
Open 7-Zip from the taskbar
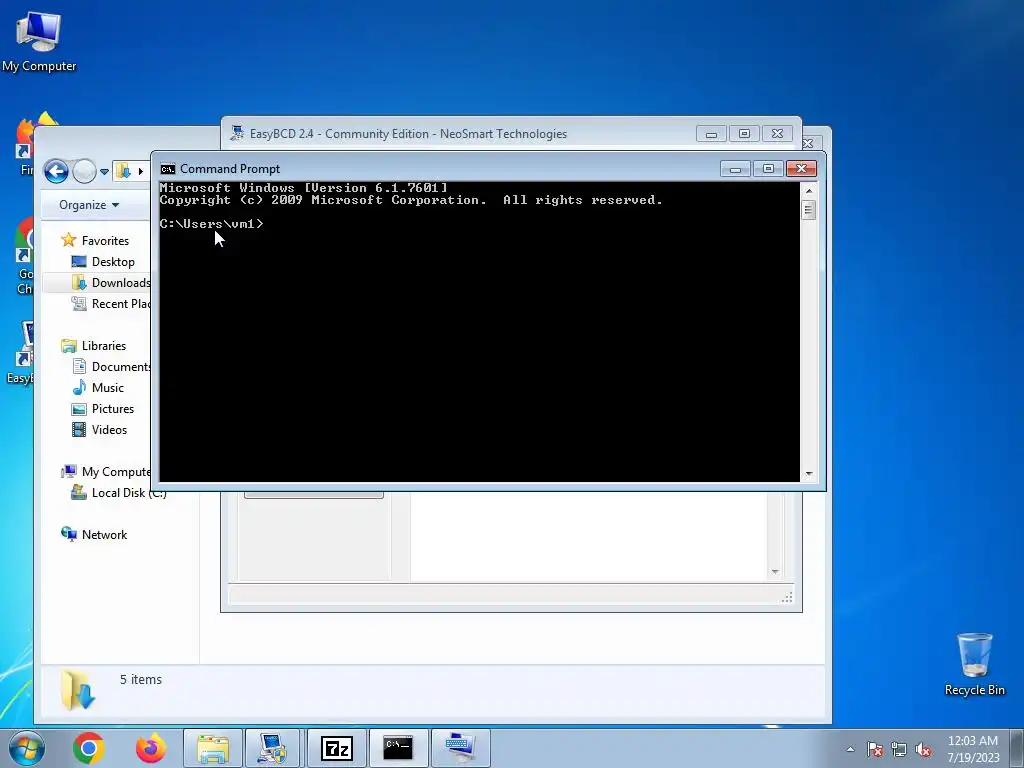337,748
